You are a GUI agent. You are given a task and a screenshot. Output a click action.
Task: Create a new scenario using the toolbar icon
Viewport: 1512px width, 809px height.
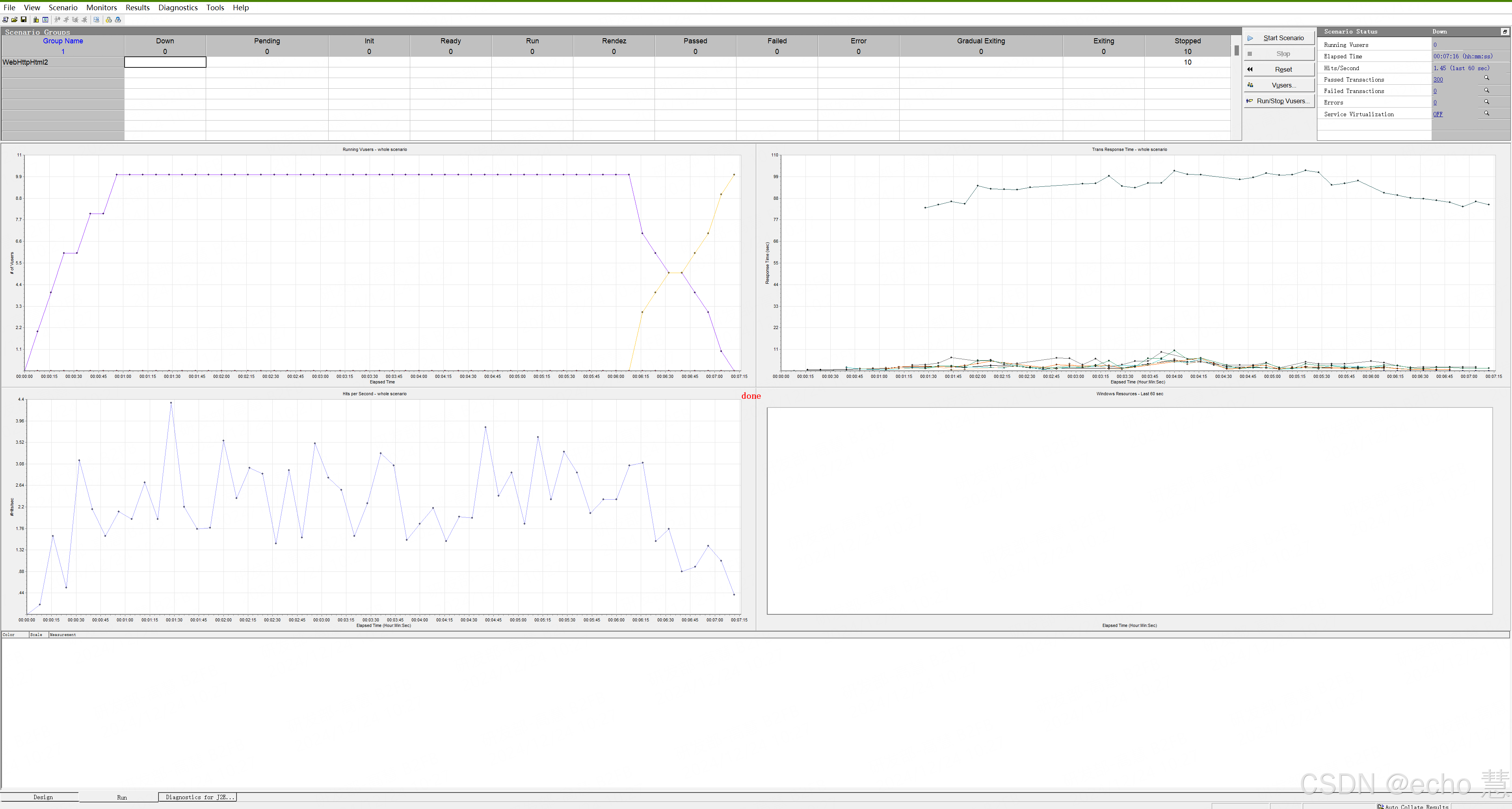pos(5,19)
